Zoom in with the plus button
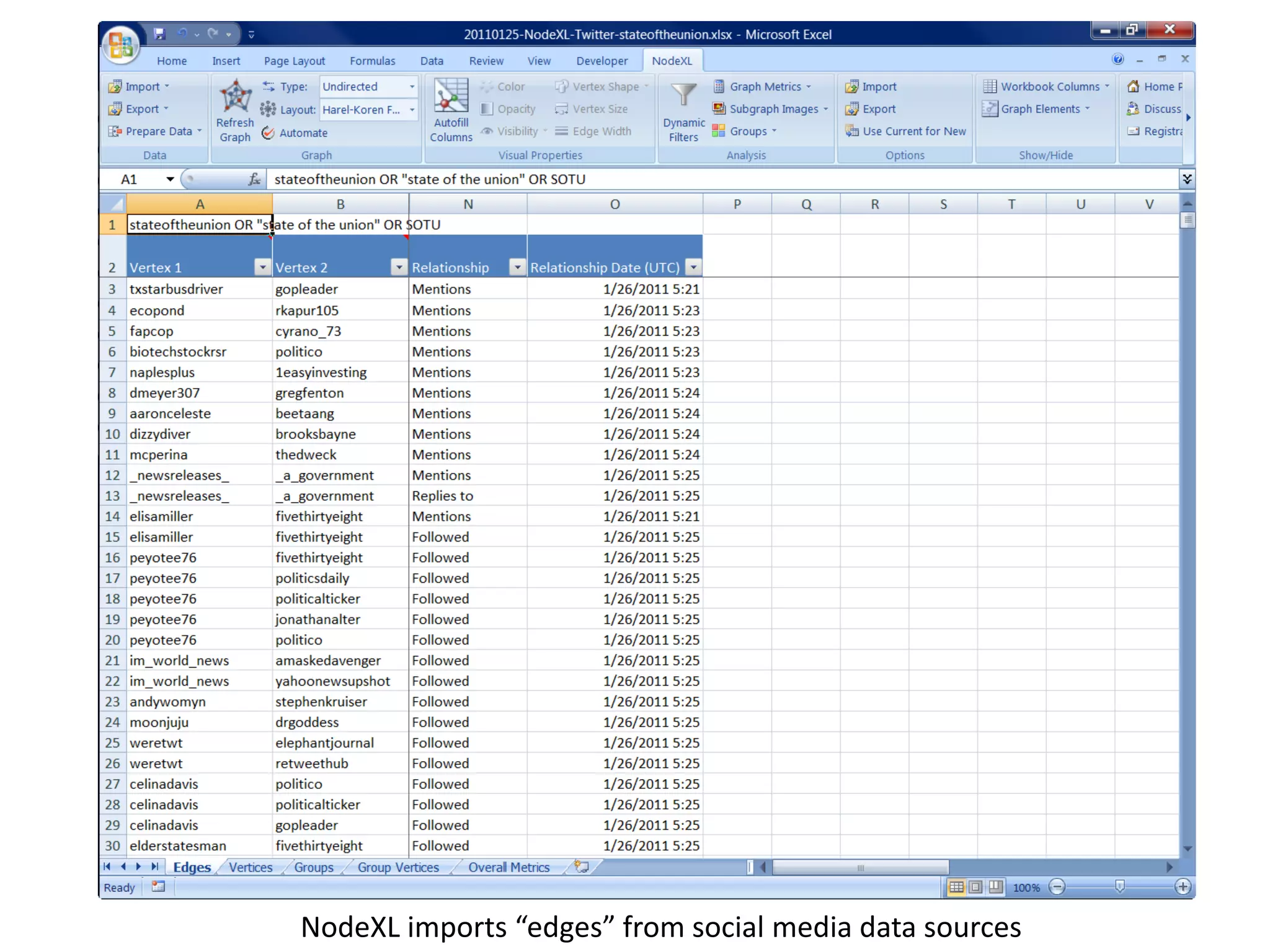1270x952 pixels. [x=1183, y=887]
